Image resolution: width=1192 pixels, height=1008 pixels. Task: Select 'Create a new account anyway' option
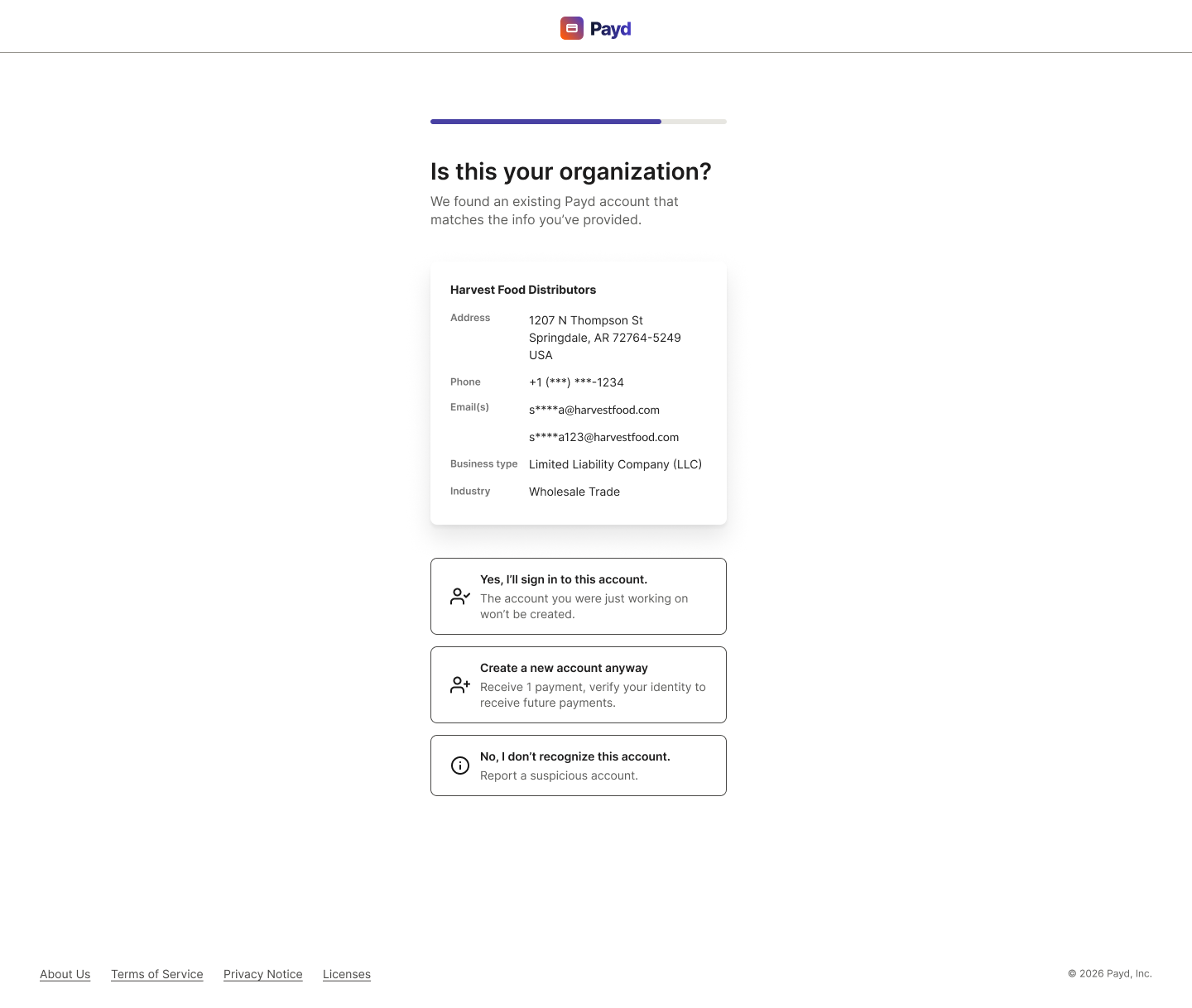[x=579, y=684]
